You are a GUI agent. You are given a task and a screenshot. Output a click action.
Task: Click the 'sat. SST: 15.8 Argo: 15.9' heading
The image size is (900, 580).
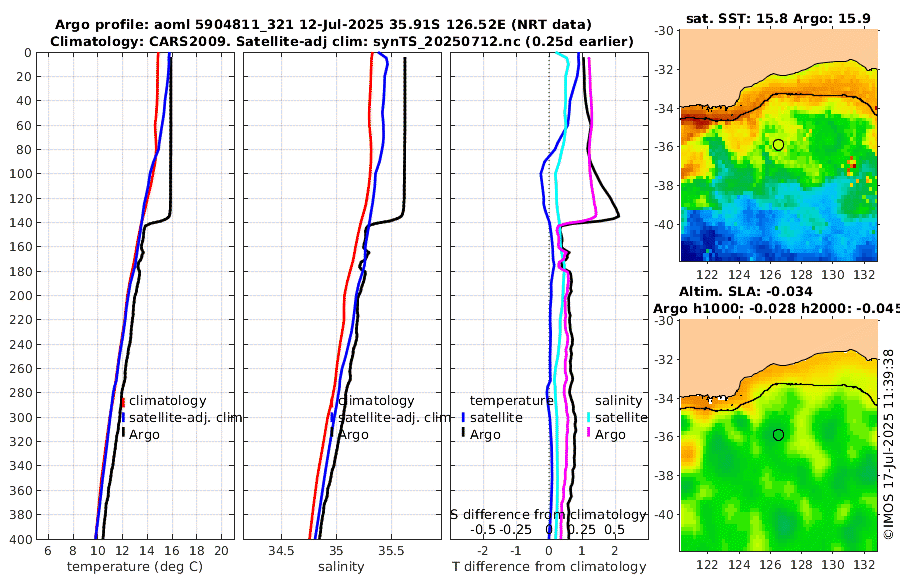[778, 18]
